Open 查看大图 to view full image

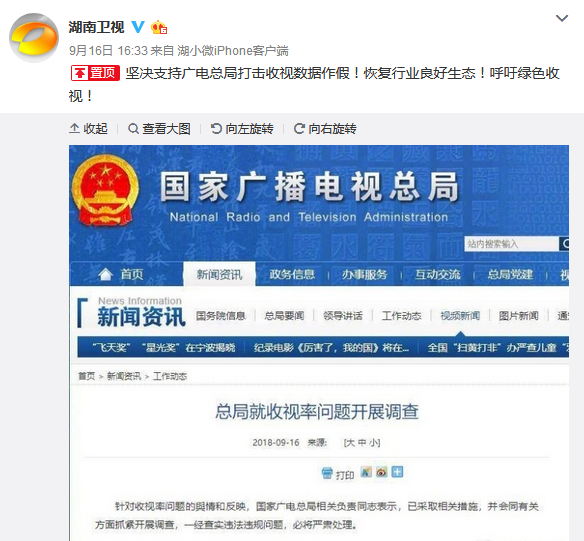pos(159,129)
